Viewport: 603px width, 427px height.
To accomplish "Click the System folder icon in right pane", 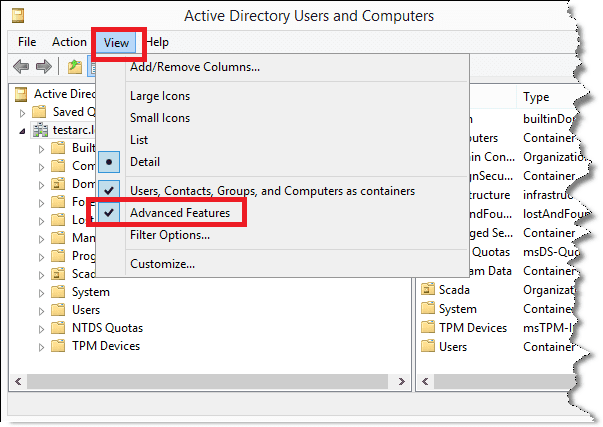I will pos(428,309).
